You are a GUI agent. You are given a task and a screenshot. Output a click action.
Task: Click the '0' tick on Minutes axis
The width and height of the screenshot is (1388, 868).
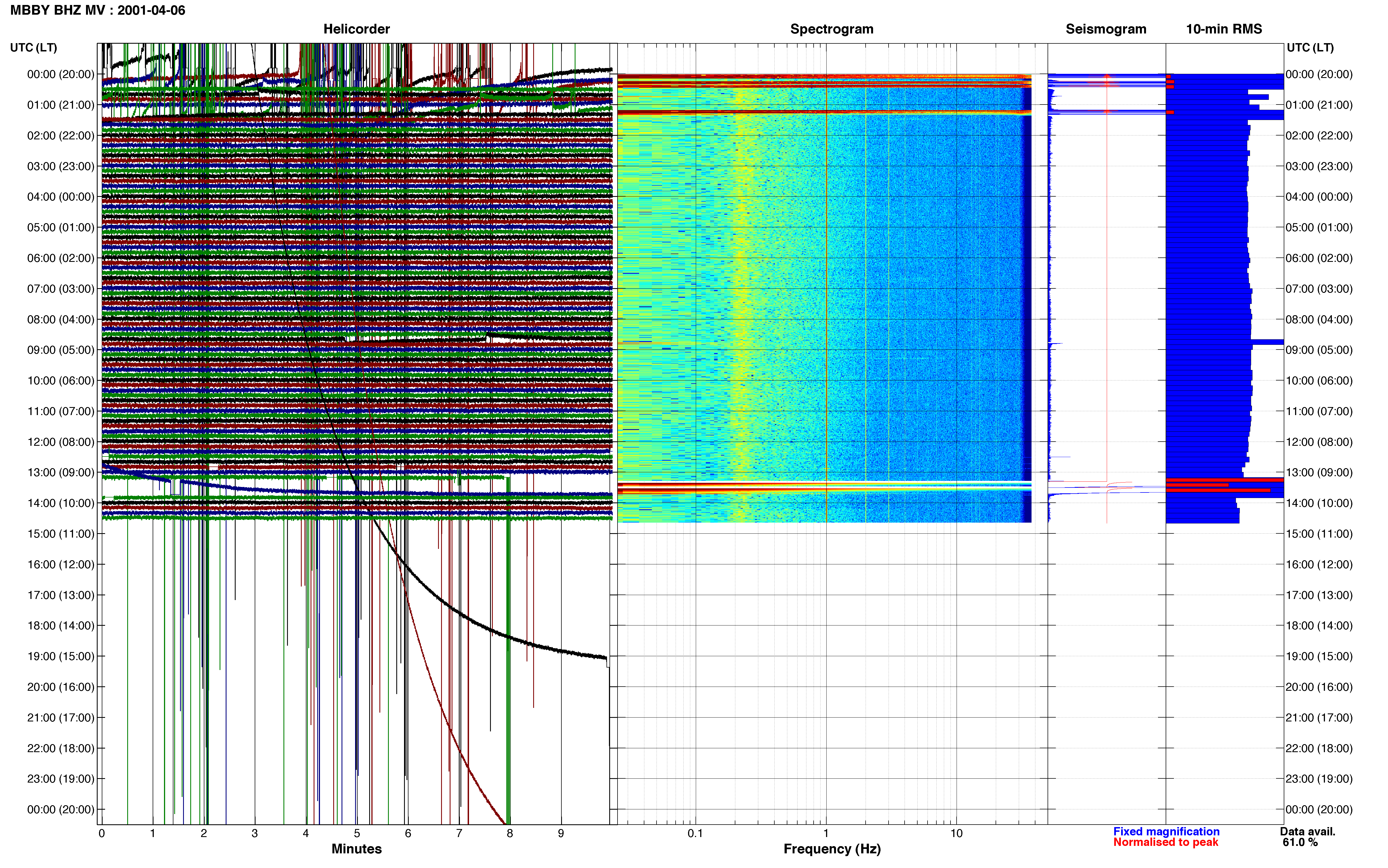(x=101, y=833)
